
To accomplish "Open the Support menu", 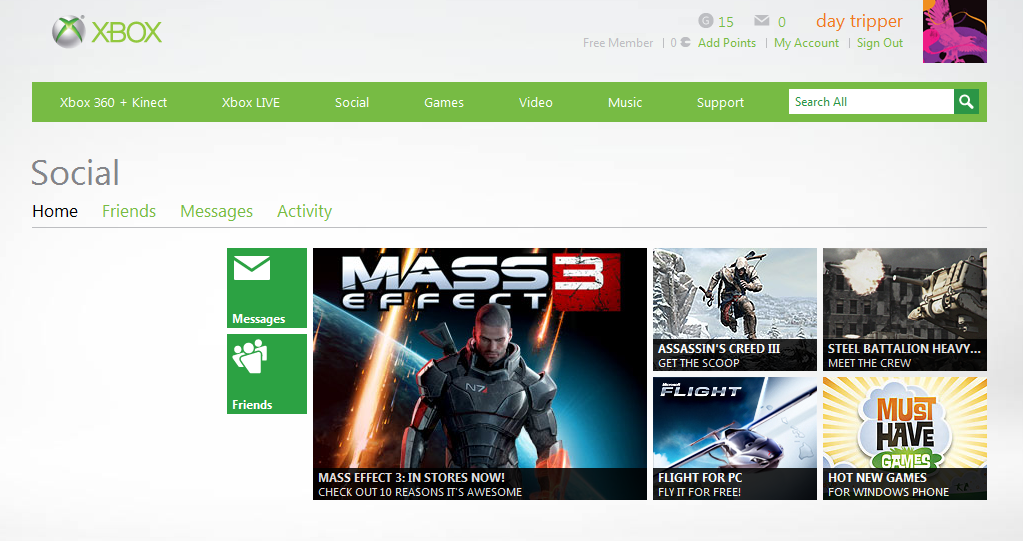I will tap(720, 102).
